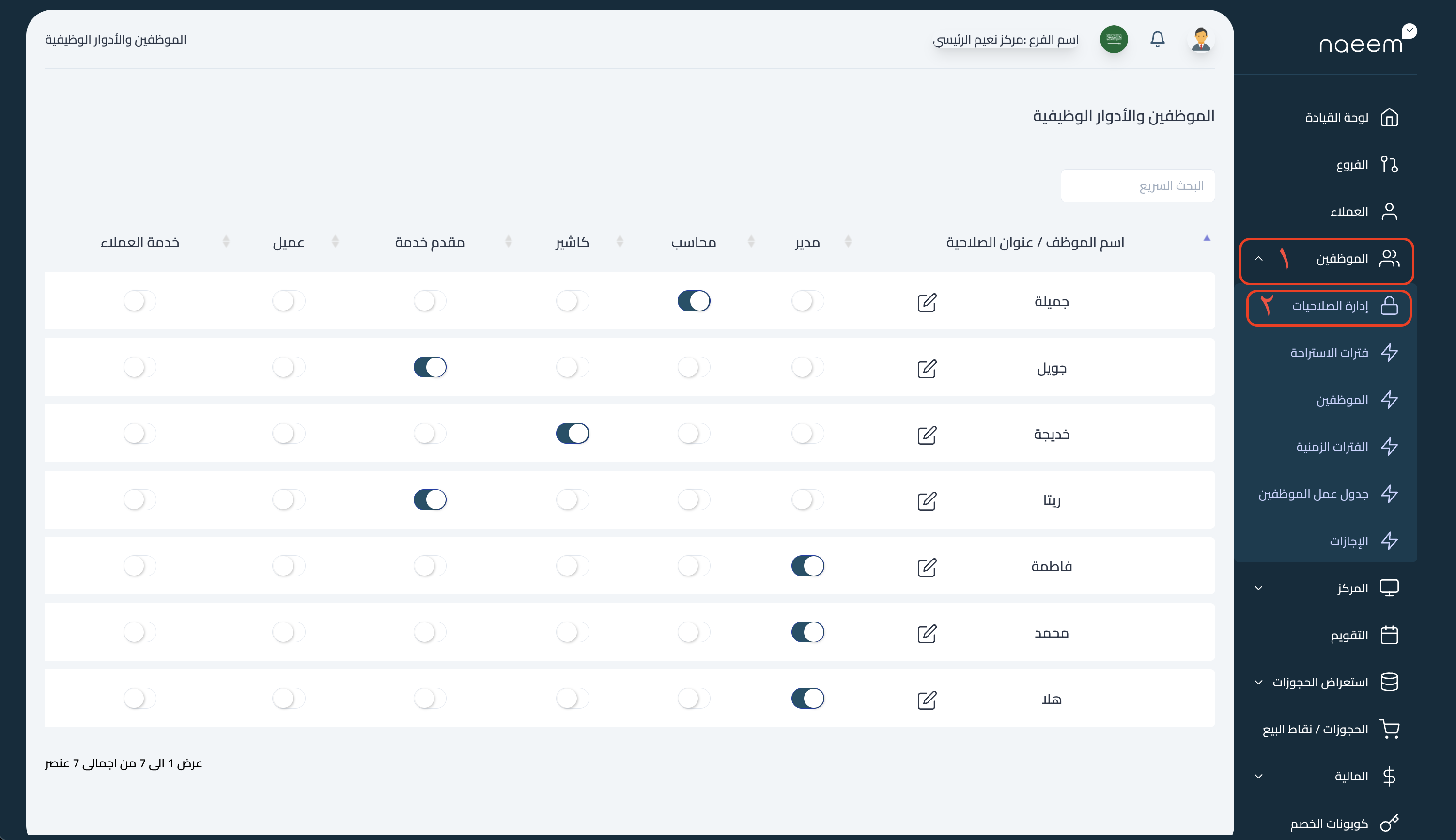Click the person icon next to العملاء
This screenshot has height=840, width=1456.
1389,211
